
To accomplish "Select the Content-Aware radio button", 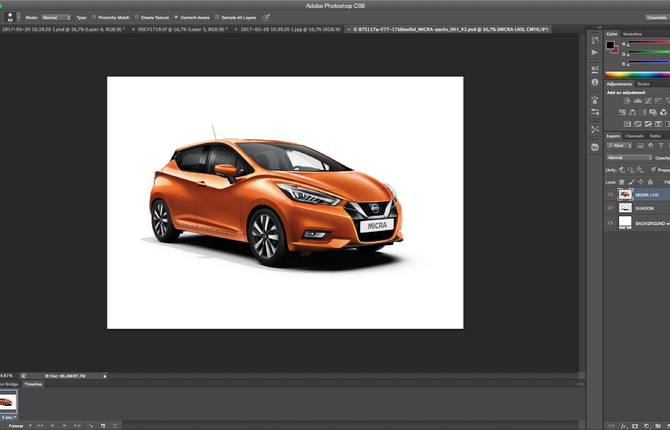I will coord(176,18).
